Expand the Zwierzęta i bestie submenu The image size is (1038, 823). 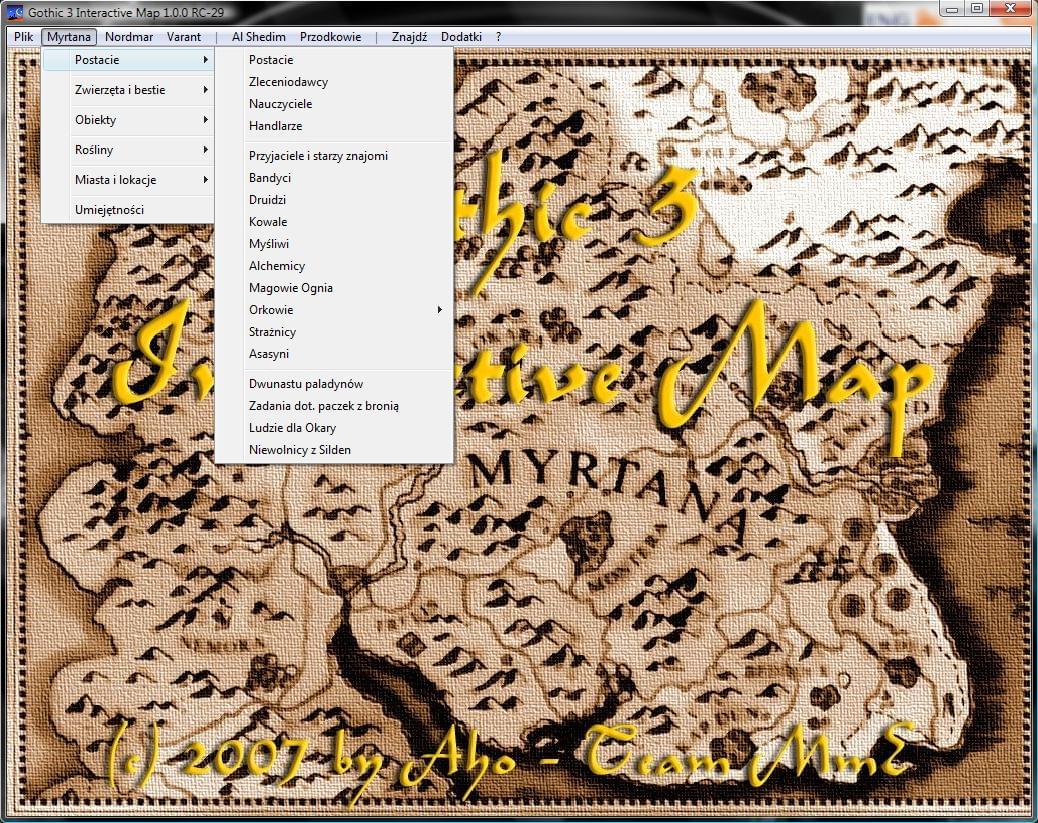(128, 89)
